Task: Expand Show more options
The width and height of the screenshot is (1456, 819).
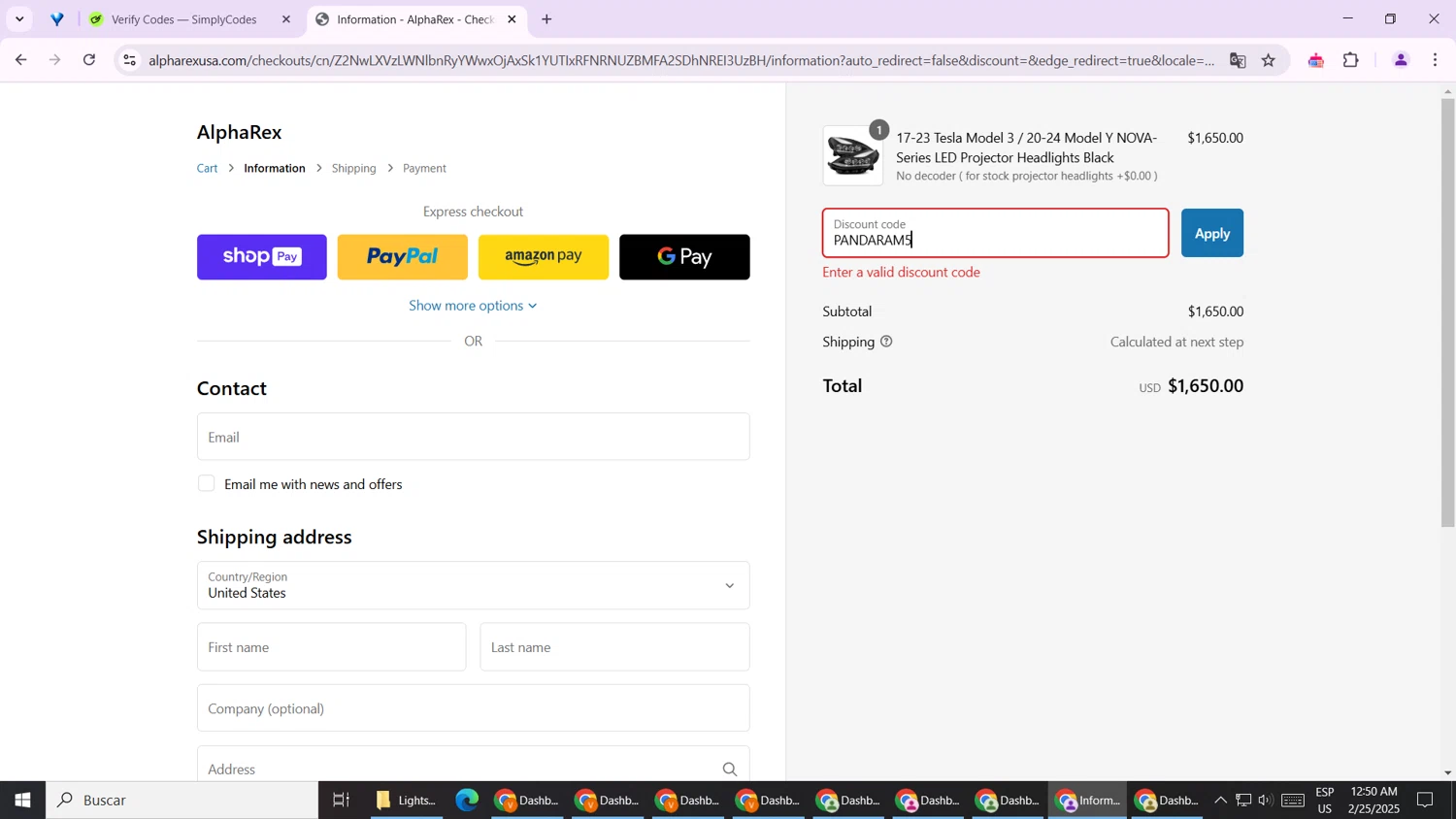Action: click(473, 306)
